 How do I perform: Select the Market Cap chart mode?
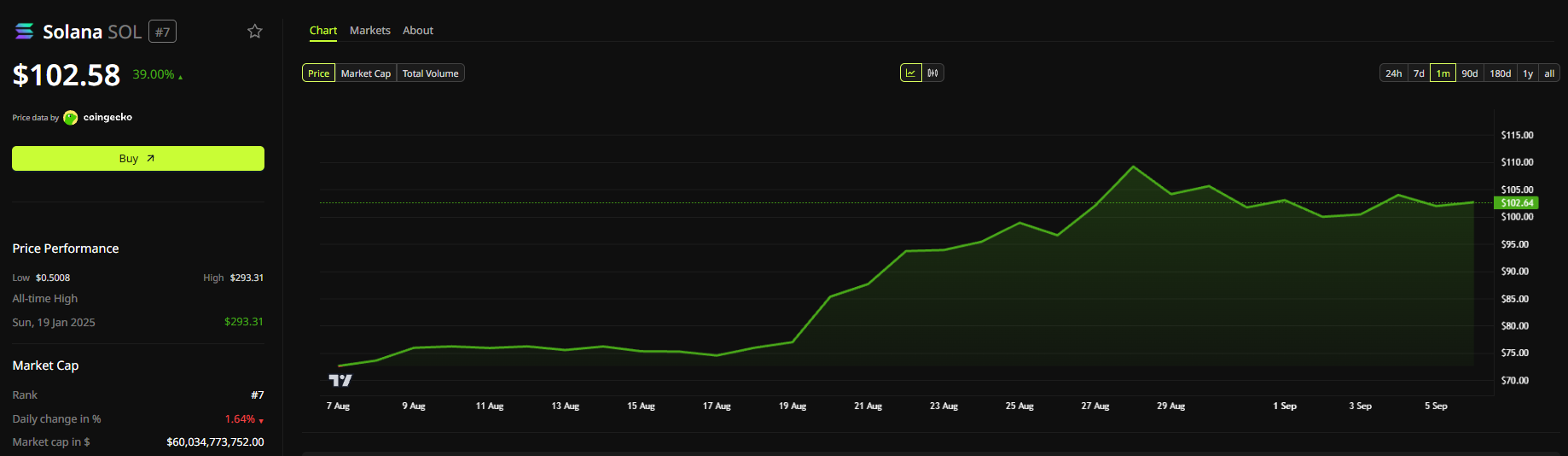pyautogui.click(x=366, y=73)
